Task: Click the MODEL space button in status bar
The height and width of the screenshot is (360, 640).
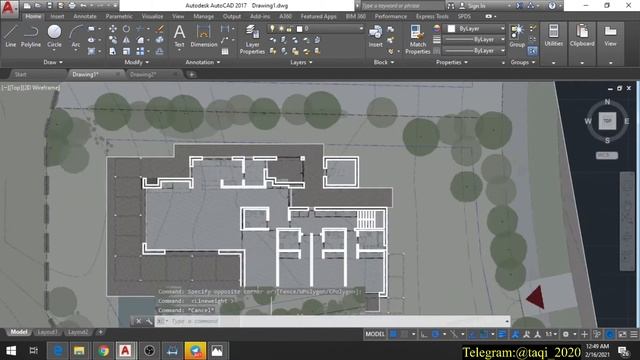Action: tap(375, 334)
